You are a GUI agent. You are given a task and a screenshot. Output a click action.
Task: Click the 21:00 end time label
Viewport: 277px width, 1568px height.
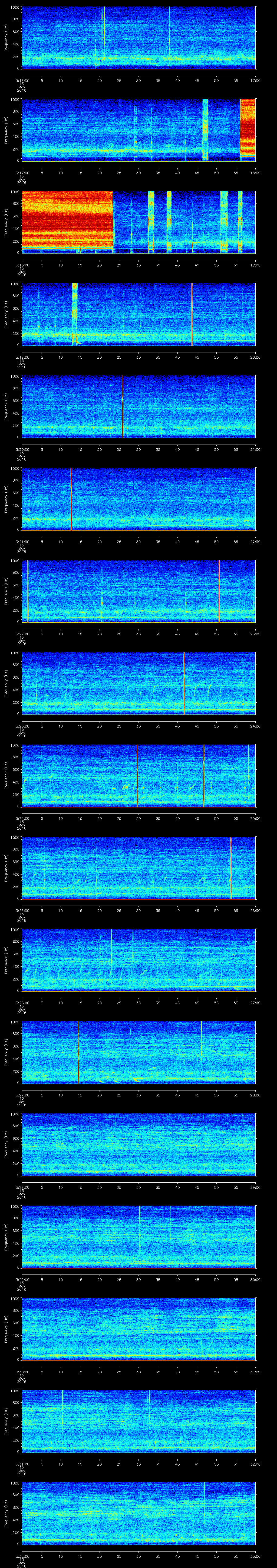(256, 449)
